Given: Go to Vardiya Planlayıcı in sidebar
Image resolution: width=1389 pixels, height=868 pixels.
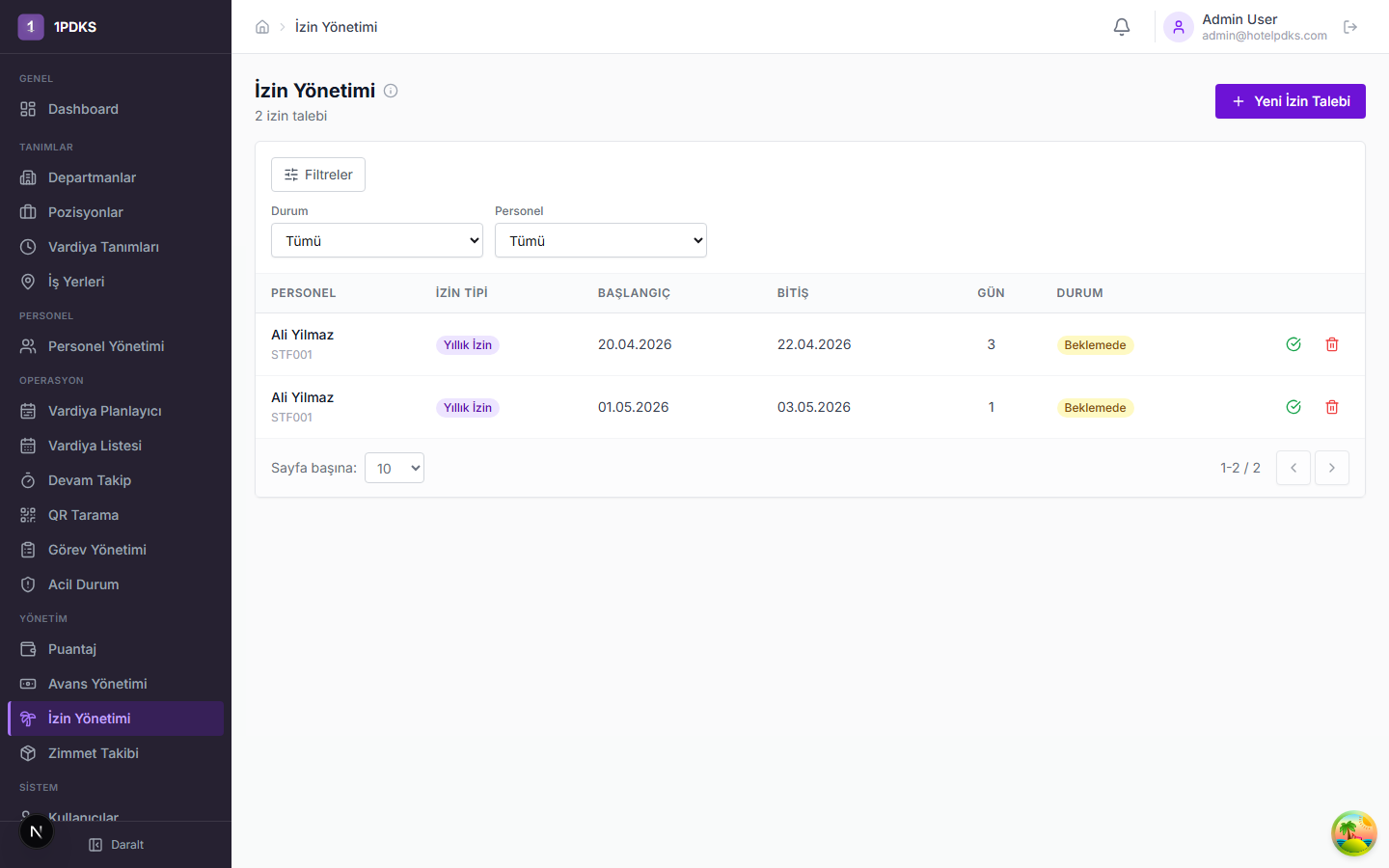Looking at the screenshot, I should click(104, 411).
